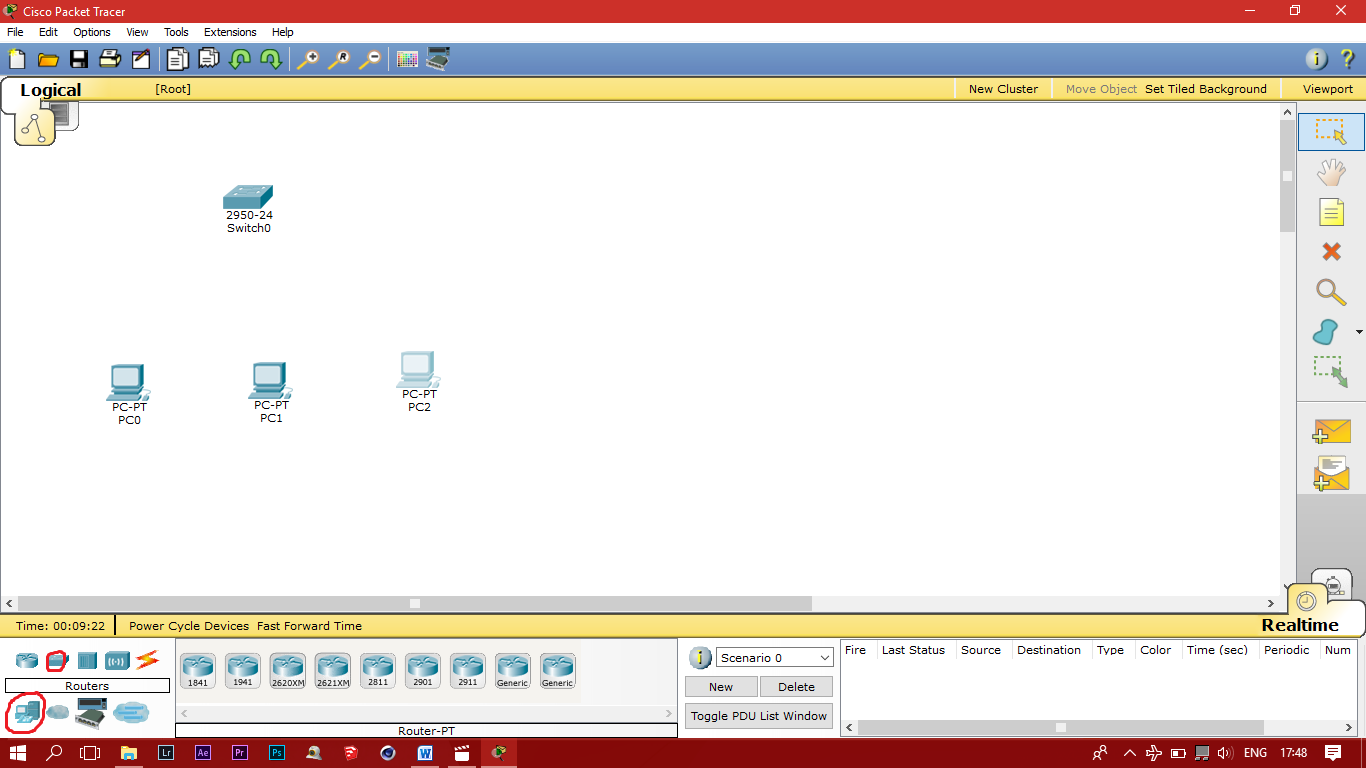Open the Tools menu
1366x768 pixels.
coord(176,32)
